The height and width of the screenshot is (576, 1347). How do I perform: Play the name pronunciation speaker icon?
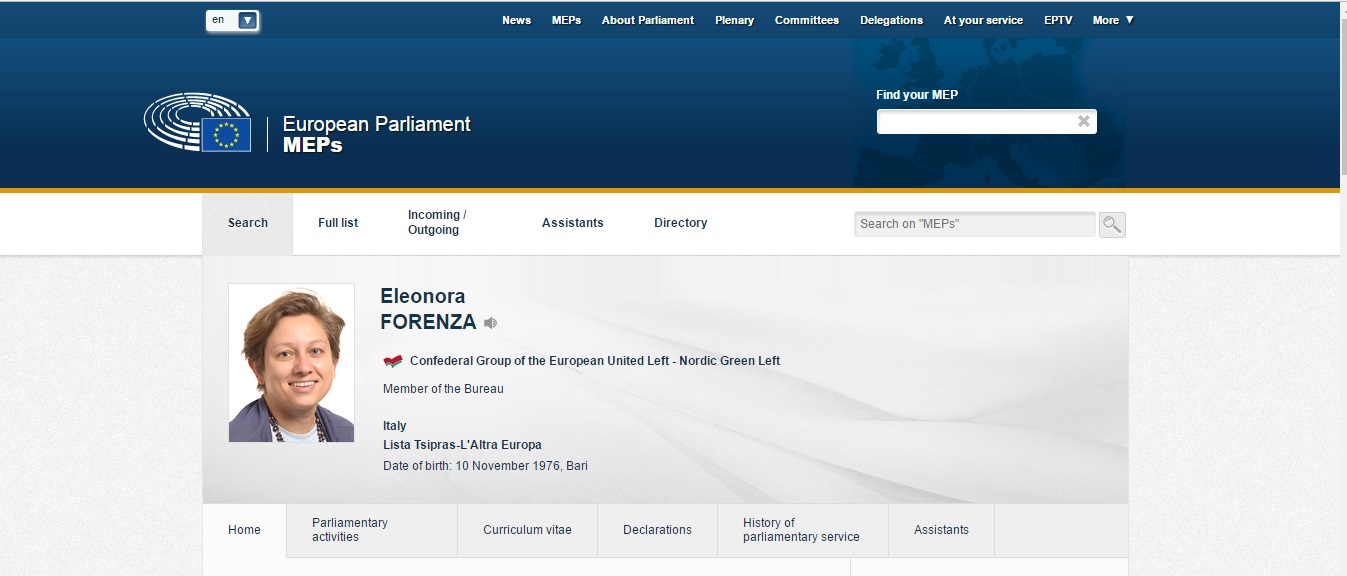(490, 323)
